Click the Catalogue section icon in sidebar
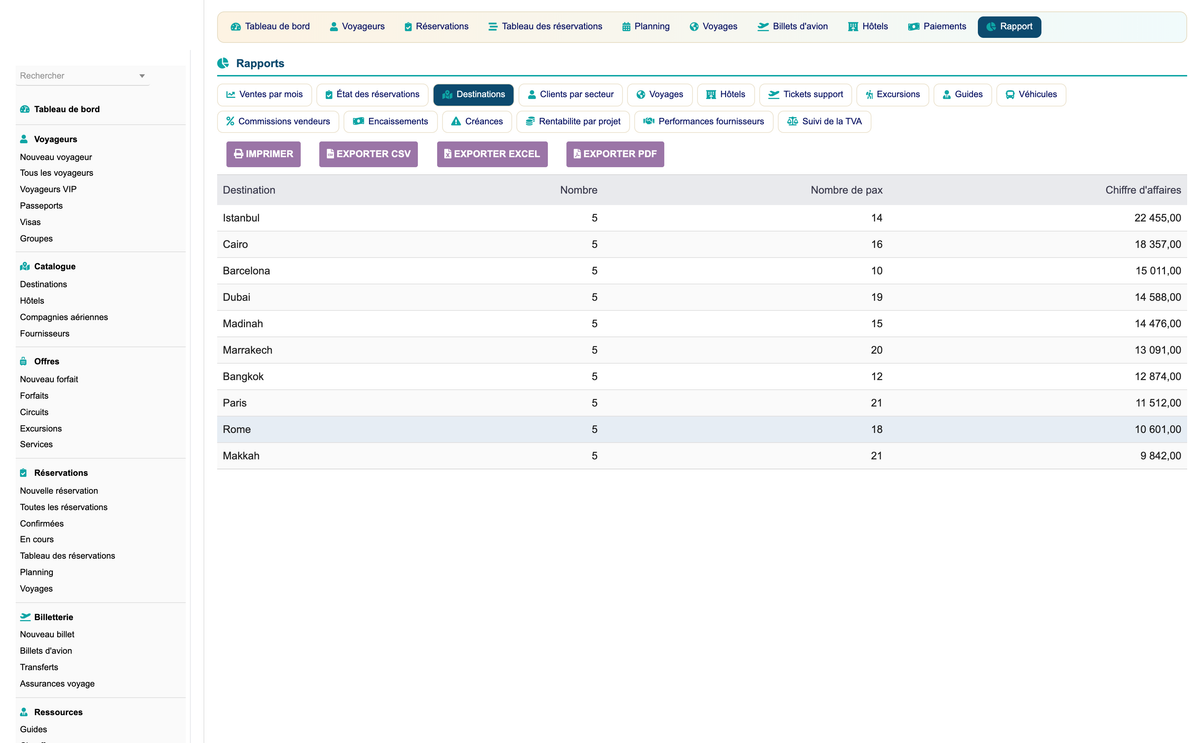 tap(25, 267)
